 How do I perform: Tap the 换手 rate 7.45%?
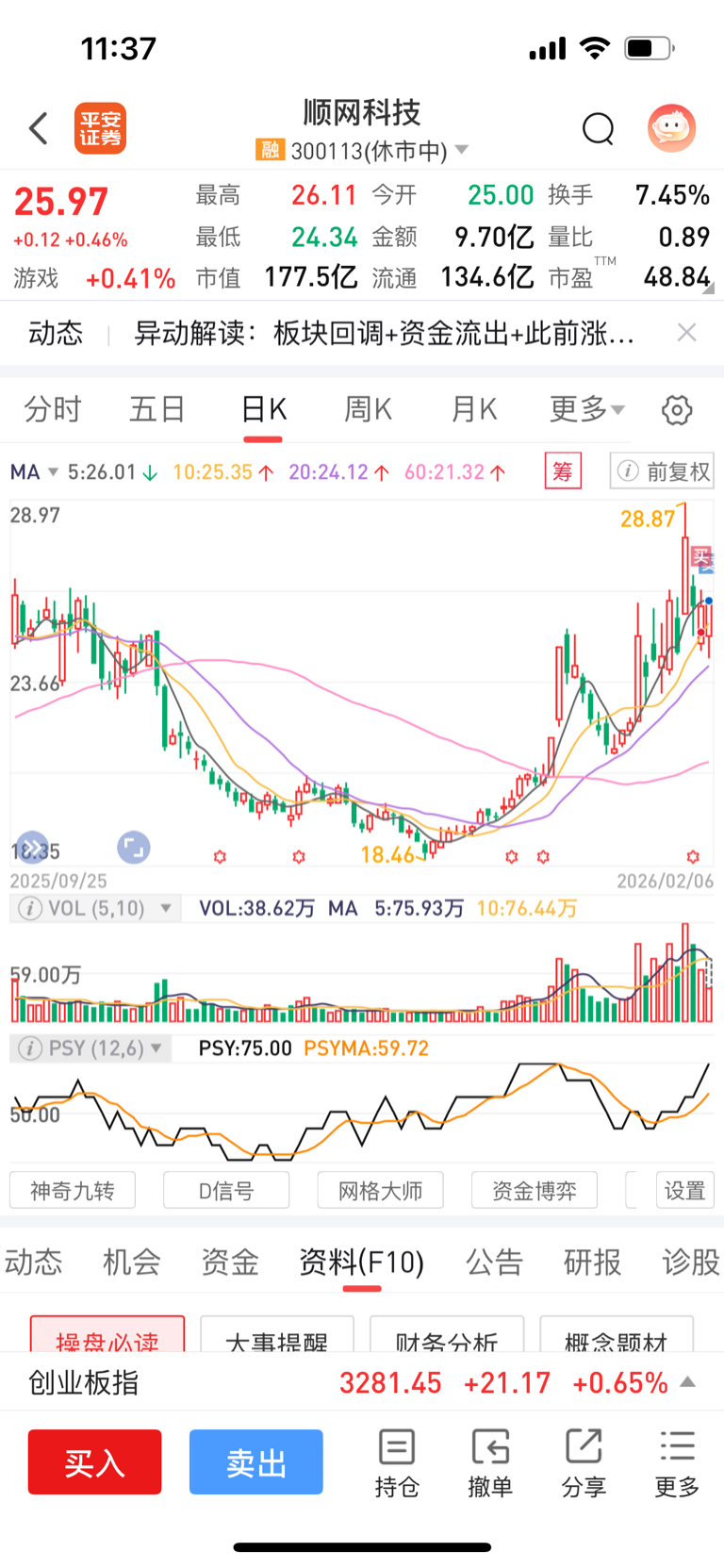[672, 195]
